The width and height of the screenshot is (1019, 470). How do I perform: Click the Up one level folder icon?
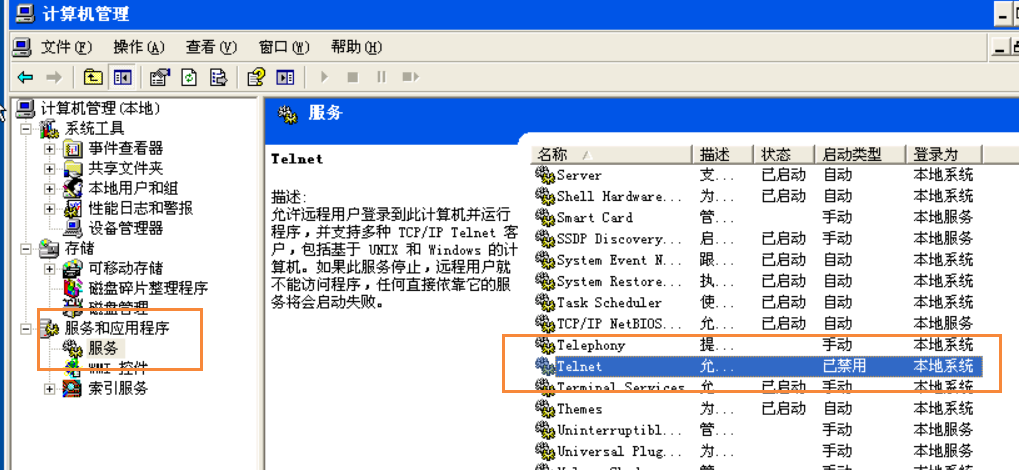94,77
